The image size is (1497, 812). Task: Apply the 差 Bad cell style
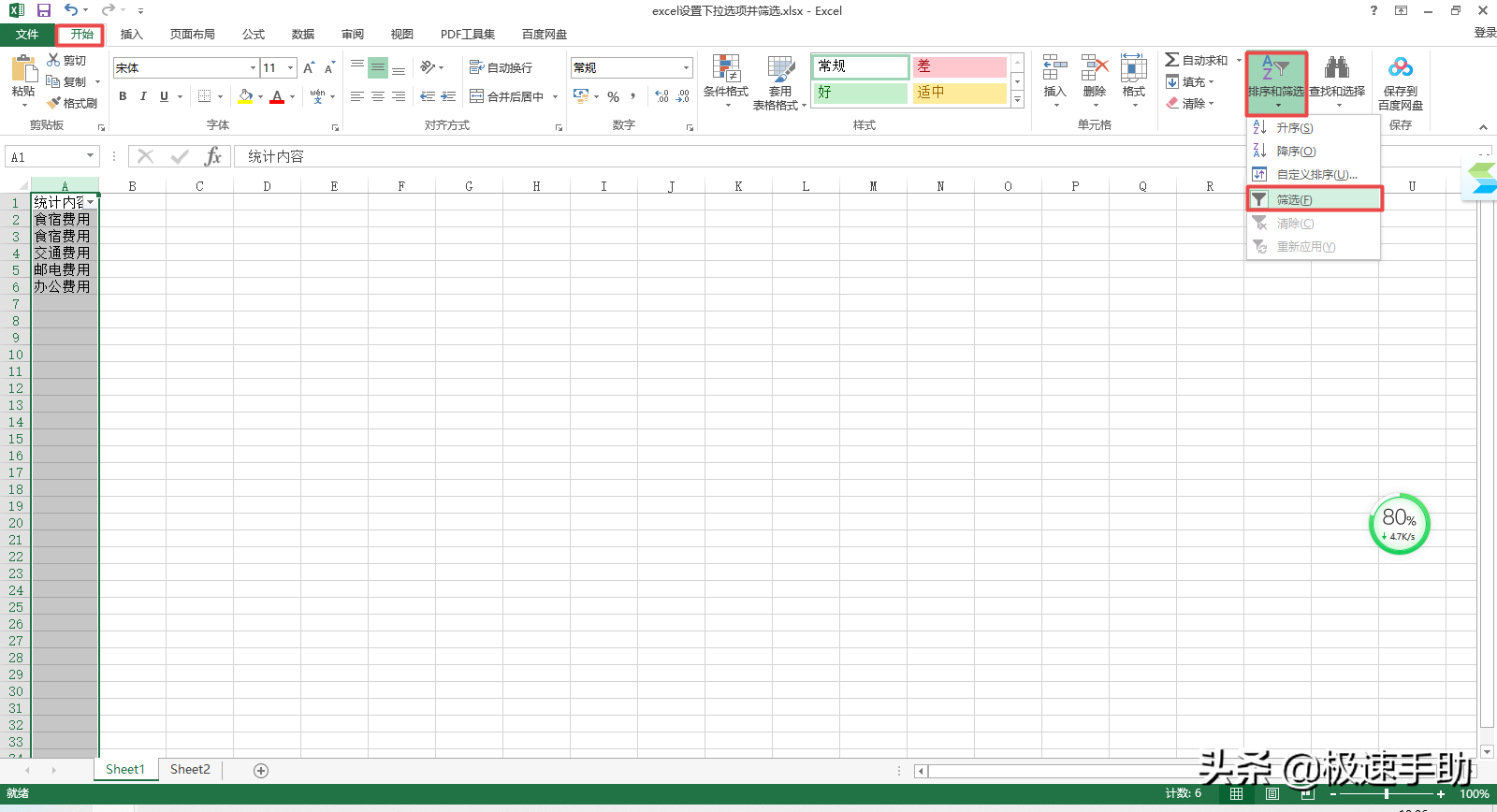(959, 66)
